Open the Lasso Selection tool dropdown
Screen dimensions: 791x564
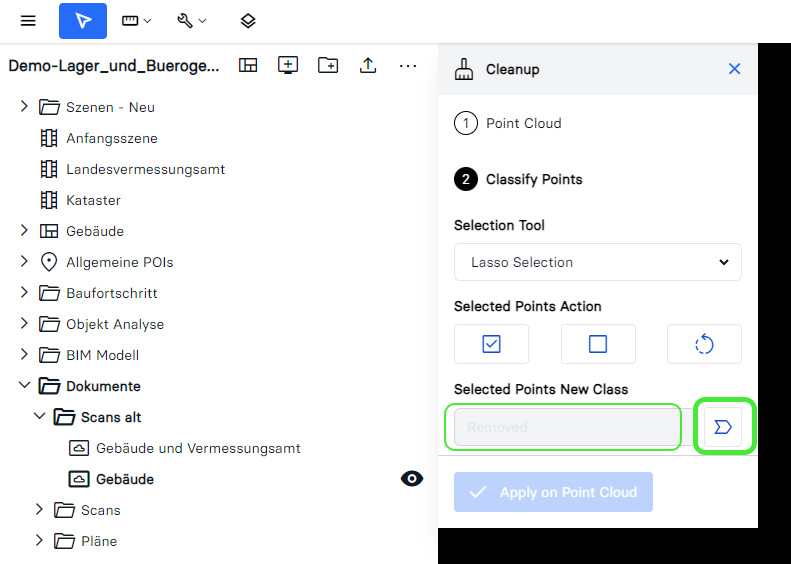pos(598,262)
